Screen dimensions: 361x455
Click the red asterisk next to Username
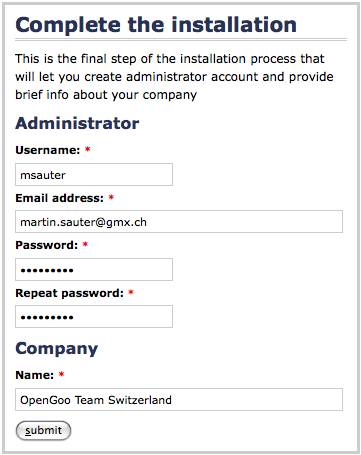pyautogui.click(x=88, y=149)
